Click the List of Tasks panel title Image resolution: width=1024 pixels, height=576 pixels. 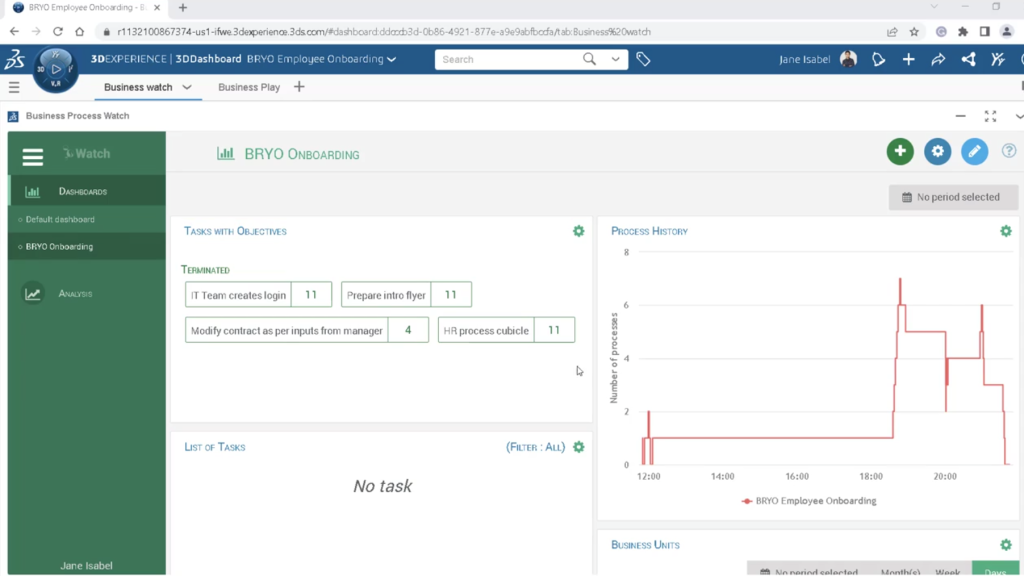215,447
